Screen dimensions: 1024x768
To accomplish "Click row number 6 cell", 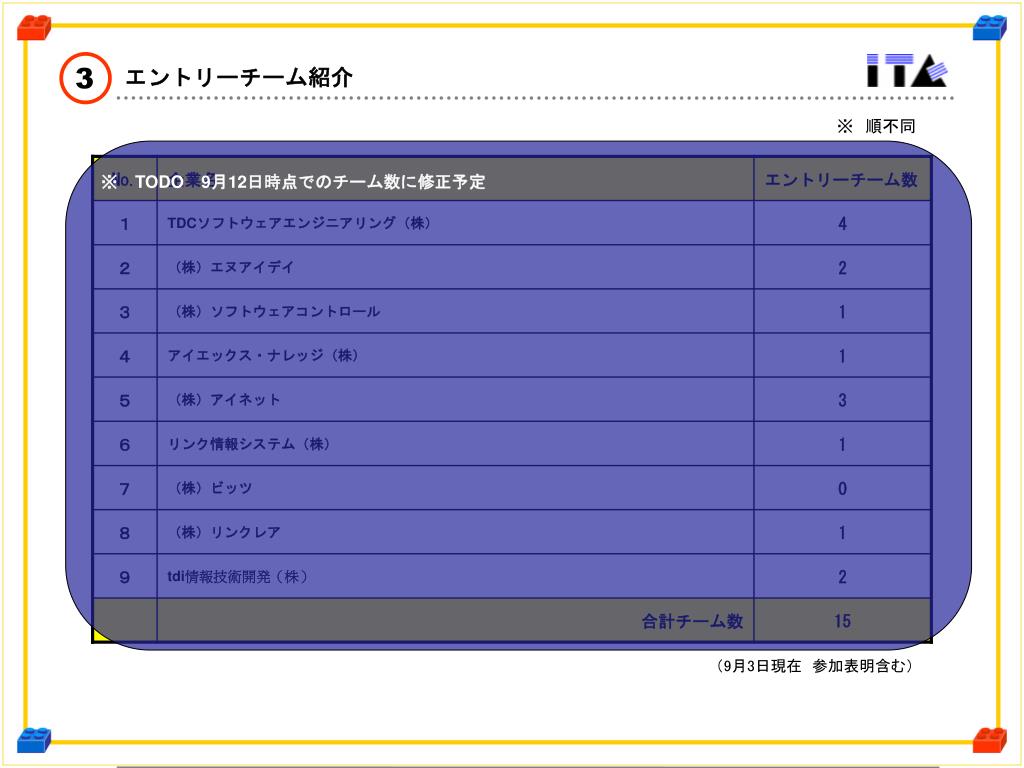I will click(125, 444).
